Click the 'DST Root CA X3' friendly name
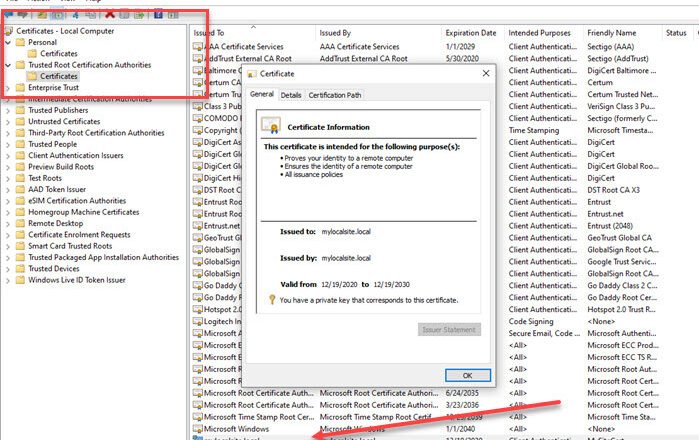699x440 pixels. coord(613,190)
